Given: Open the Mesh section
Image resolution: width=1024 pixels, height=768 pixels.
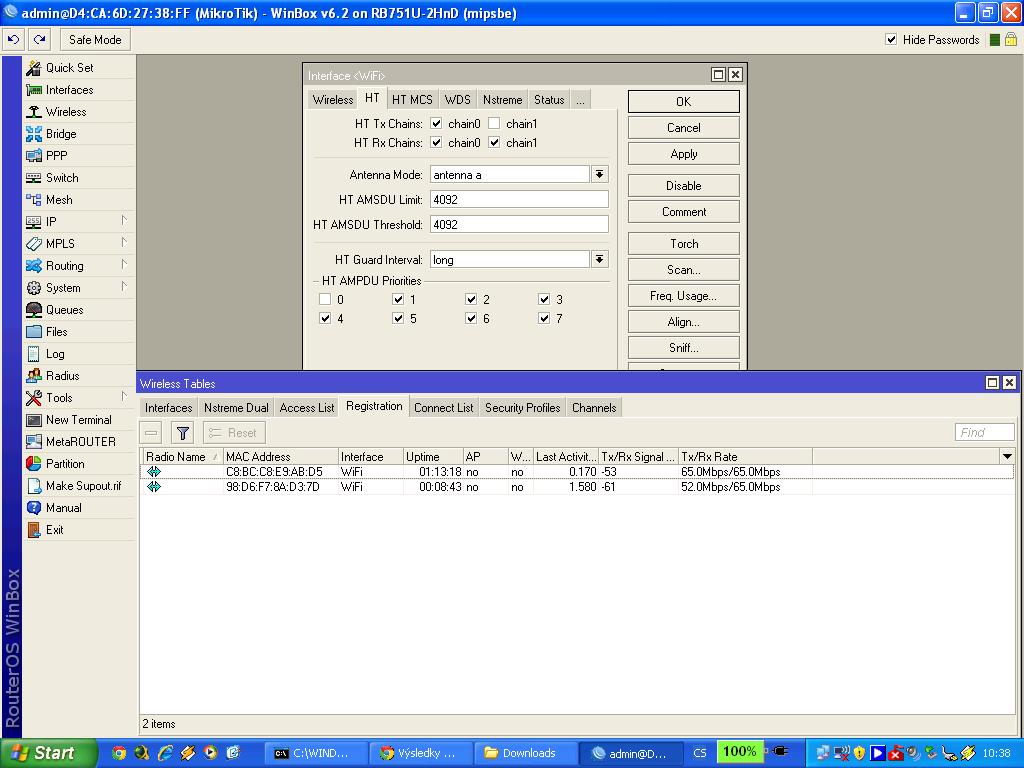Looking at the screenshot, I should tap(59, 200).
